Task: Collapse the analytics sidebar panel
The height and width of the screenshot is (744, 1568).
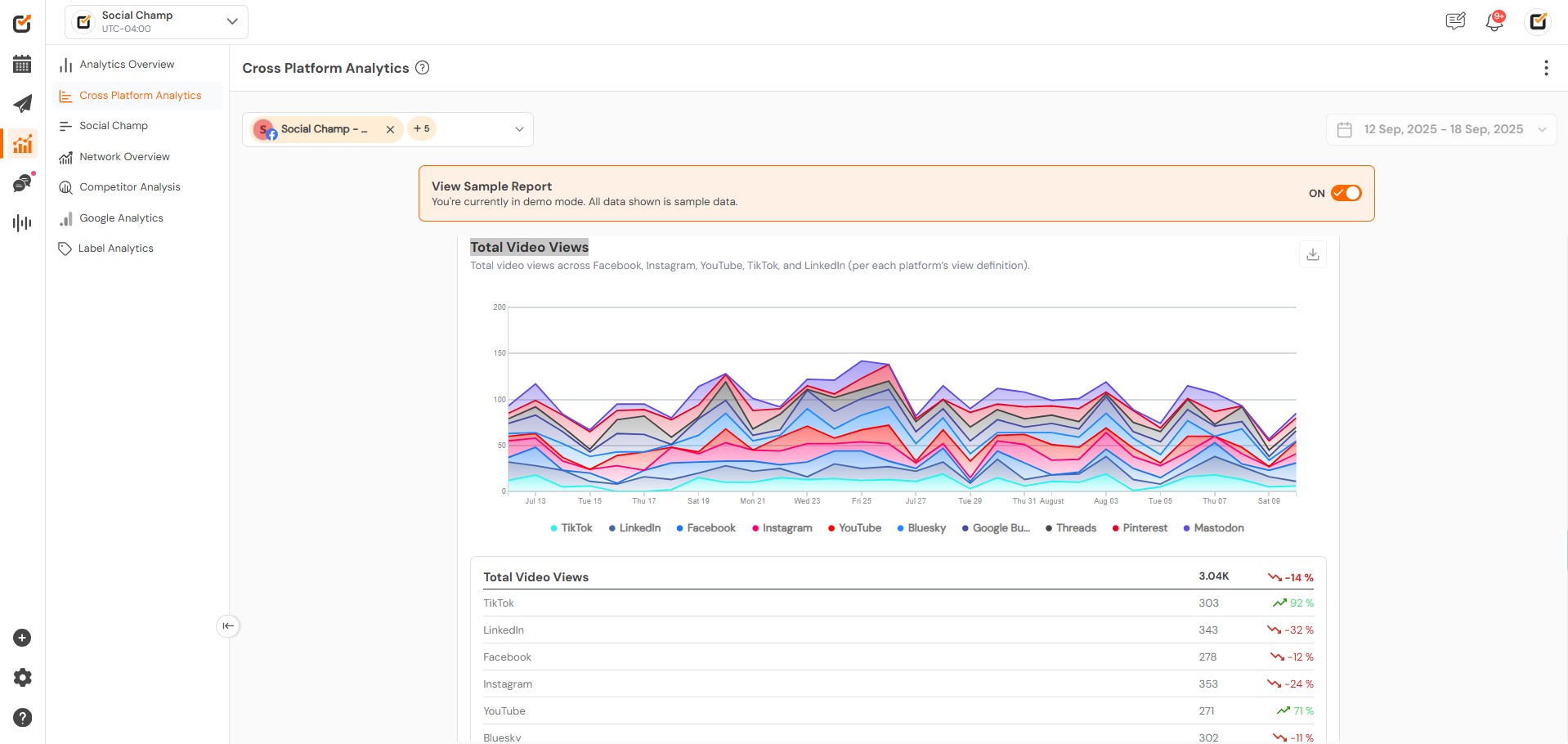Action: click(228, 625)
